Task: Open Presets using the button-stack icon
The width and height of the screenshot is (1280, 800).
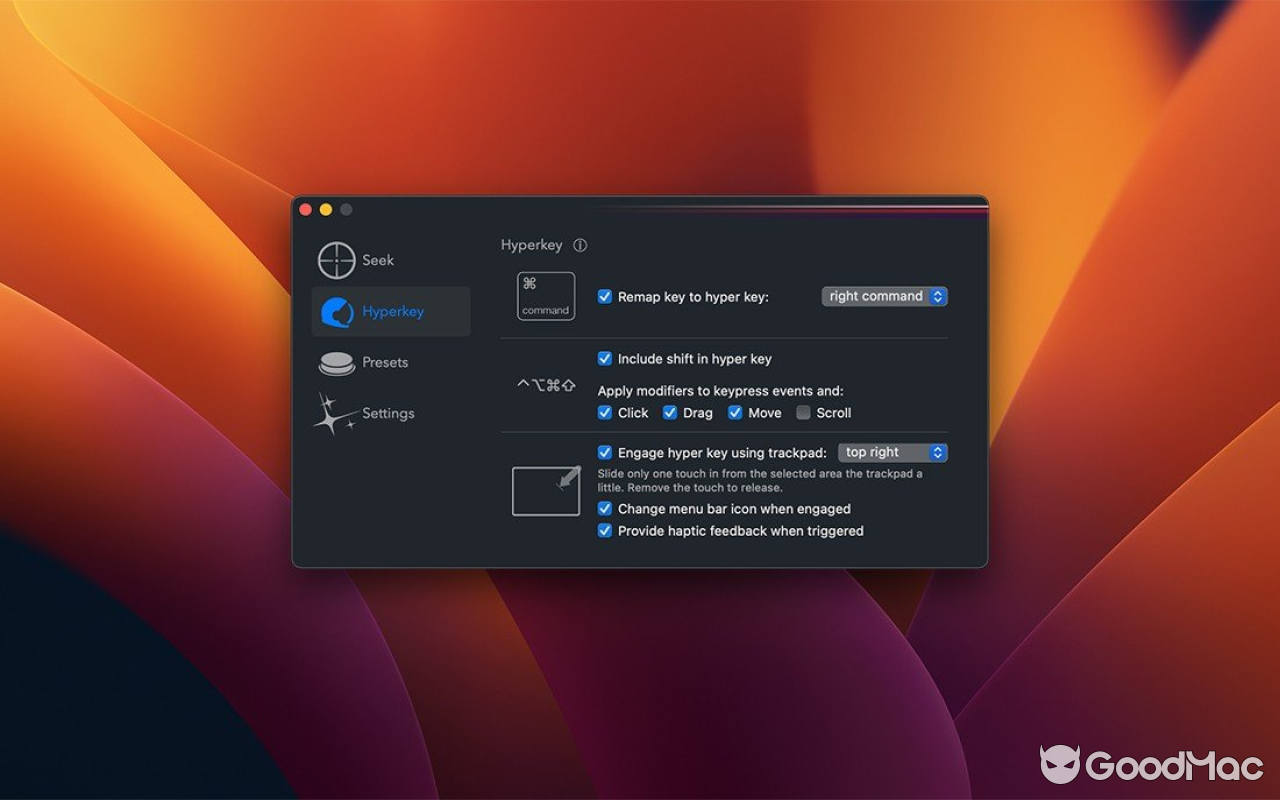Action: pos(337,362)
